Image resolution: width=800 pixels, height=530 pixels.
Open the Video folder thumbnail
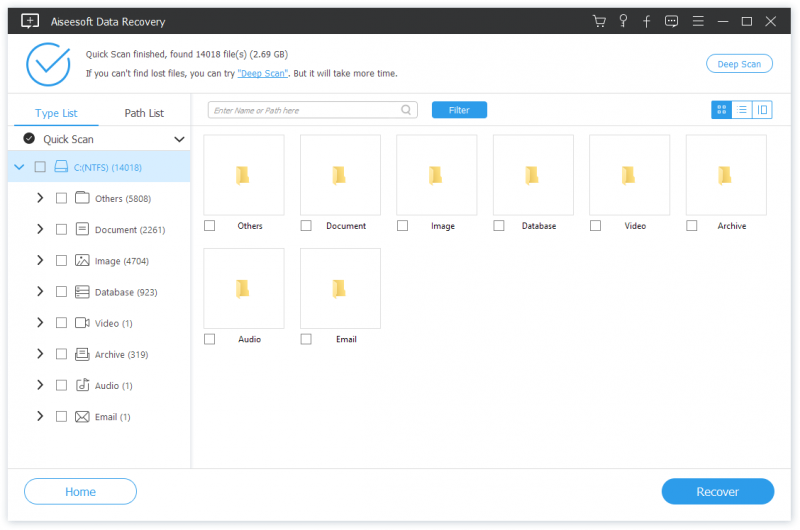point(630,175)
